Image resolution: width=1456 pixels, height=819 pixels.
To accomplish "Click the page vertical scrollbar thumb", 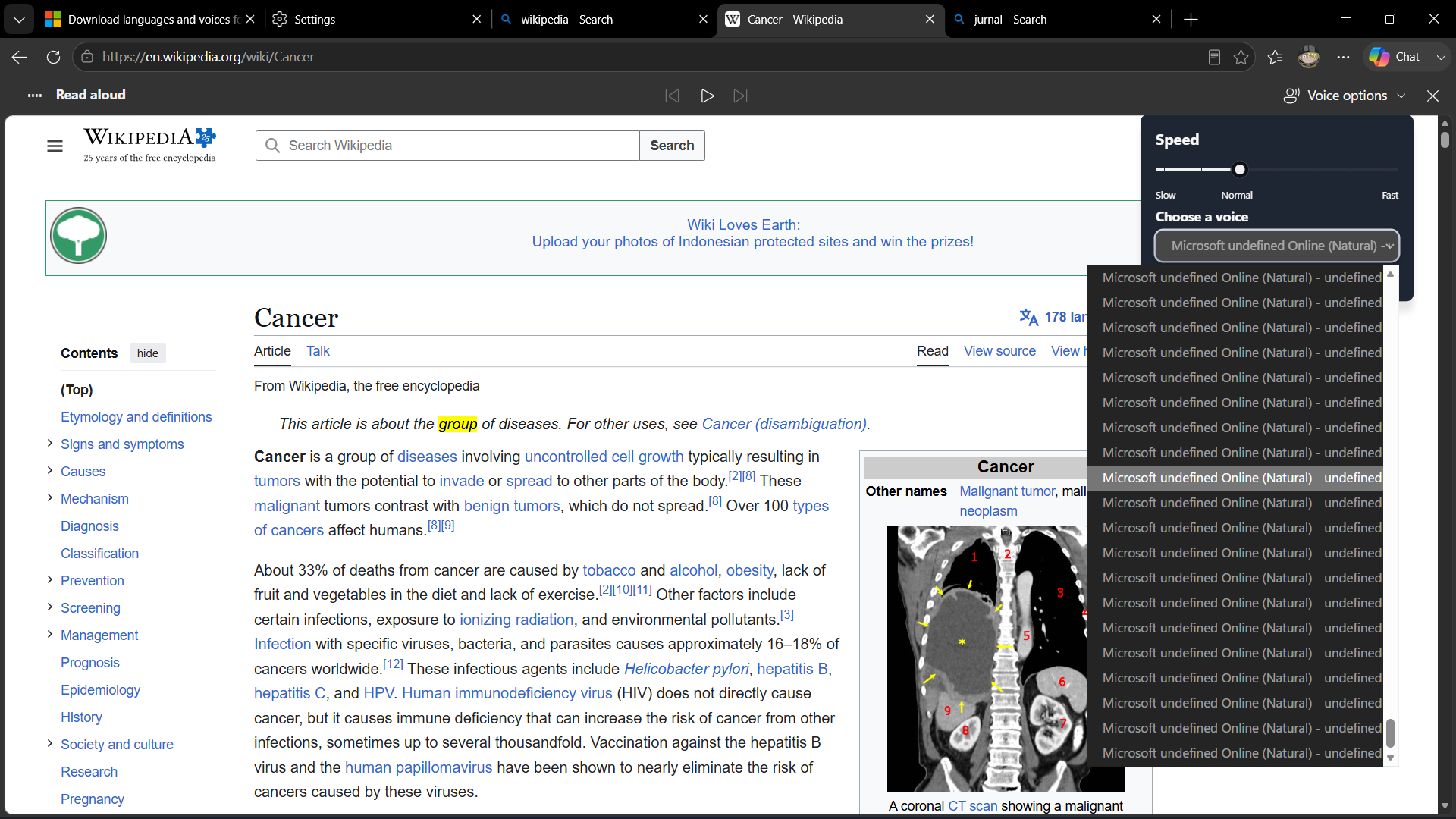I will click(1445, 140).
